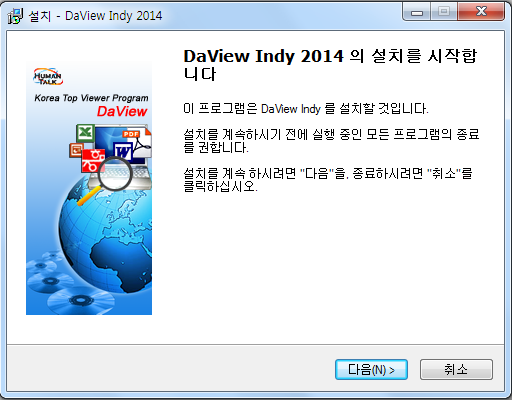
Task: Click the Word W icon in the banner
Action: tap(123, 152)
